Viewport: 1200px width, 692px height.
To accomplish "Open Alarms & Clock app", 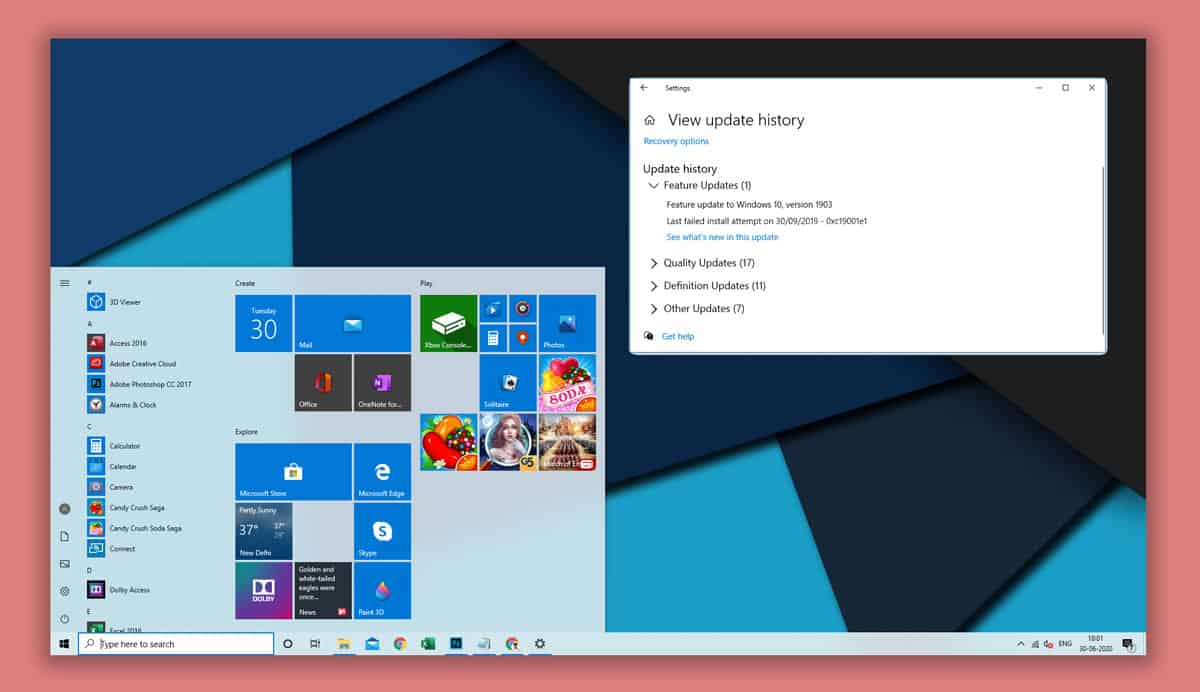I will 123,405.
